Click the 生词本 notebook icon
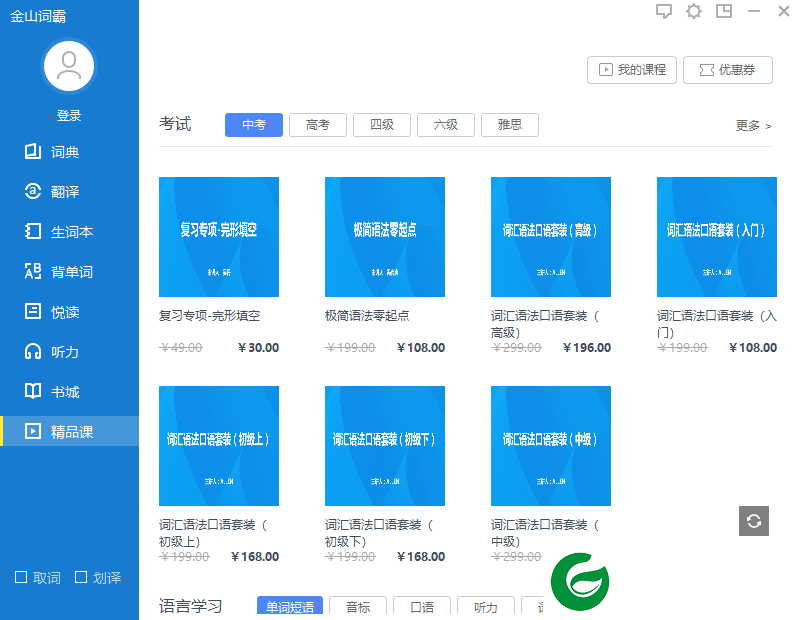 coord(33,231)
